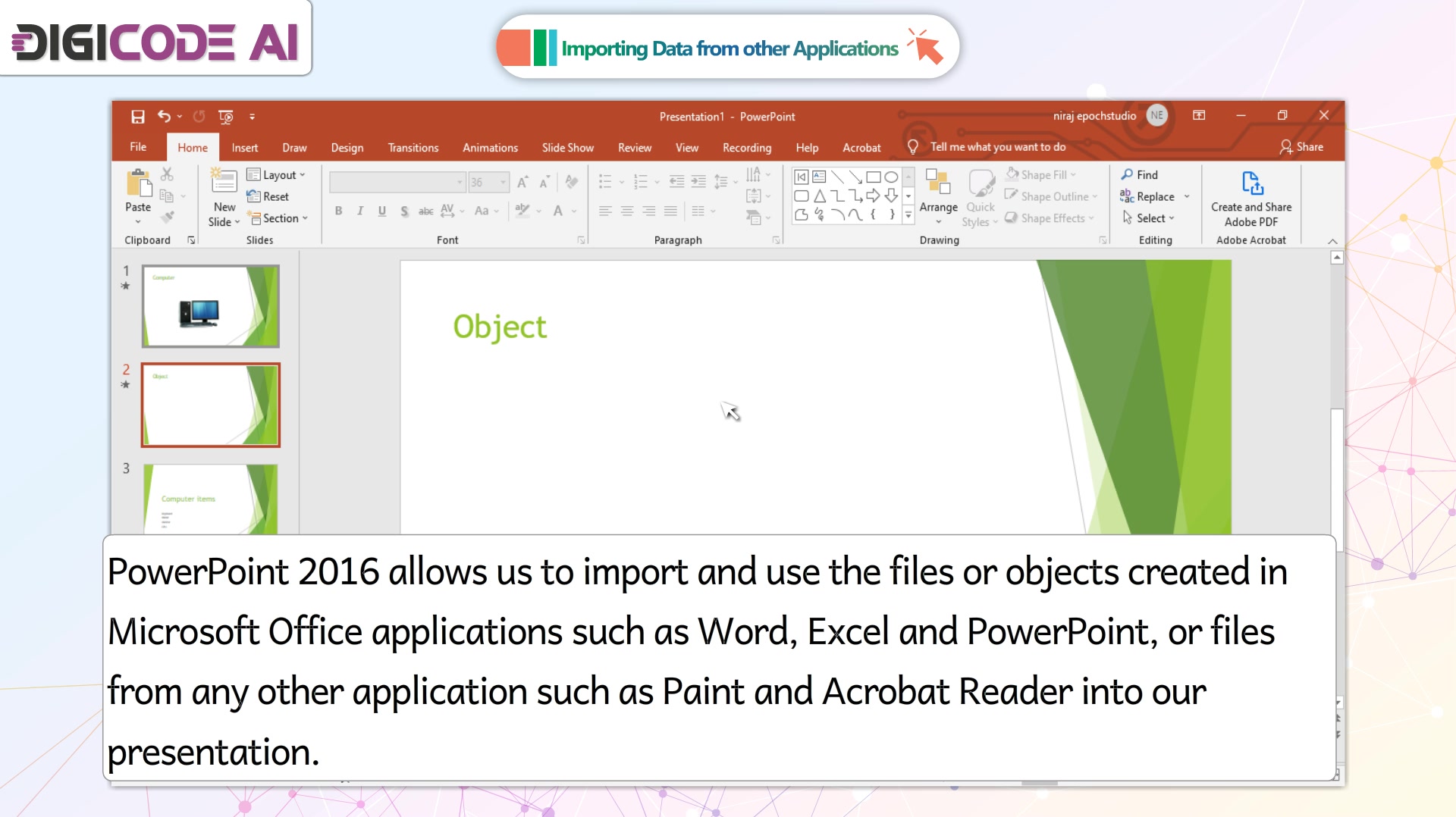Click the Format Painter brush icon

pos(168,218)
